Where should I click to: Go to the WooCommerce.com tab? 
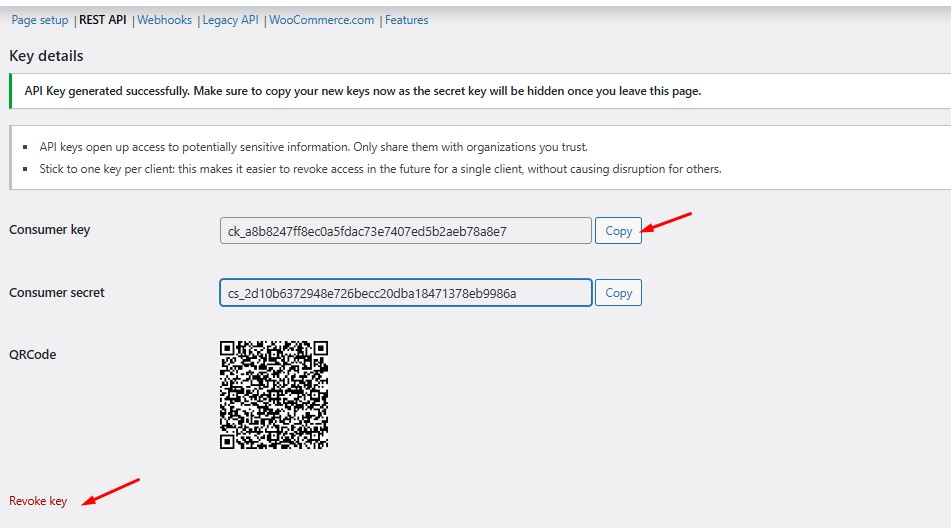pos(321,20)
